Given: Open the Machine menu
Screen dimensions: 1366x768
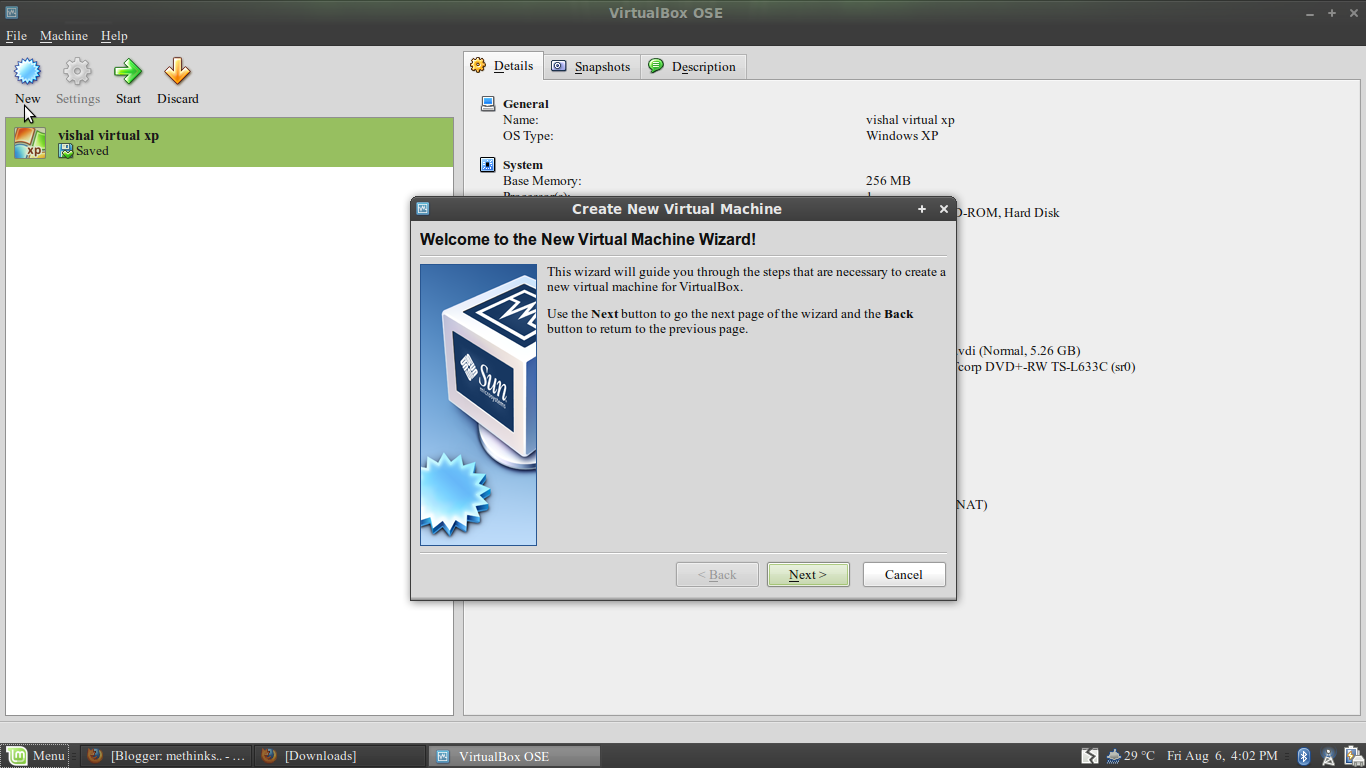Looking at the screenshot, I should coord(64,36).
